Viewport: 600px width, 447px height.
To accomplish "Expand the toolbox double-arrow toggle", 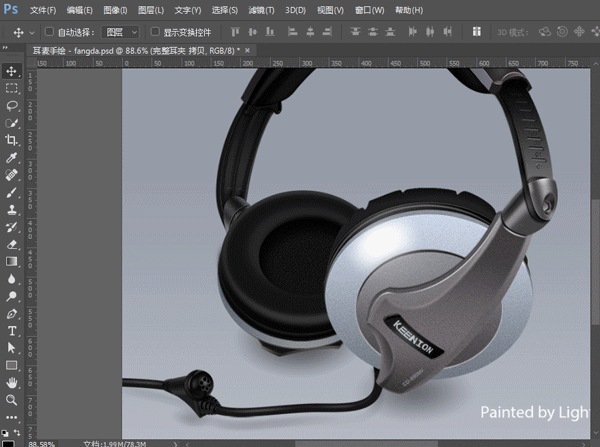I will pos(5,47).
